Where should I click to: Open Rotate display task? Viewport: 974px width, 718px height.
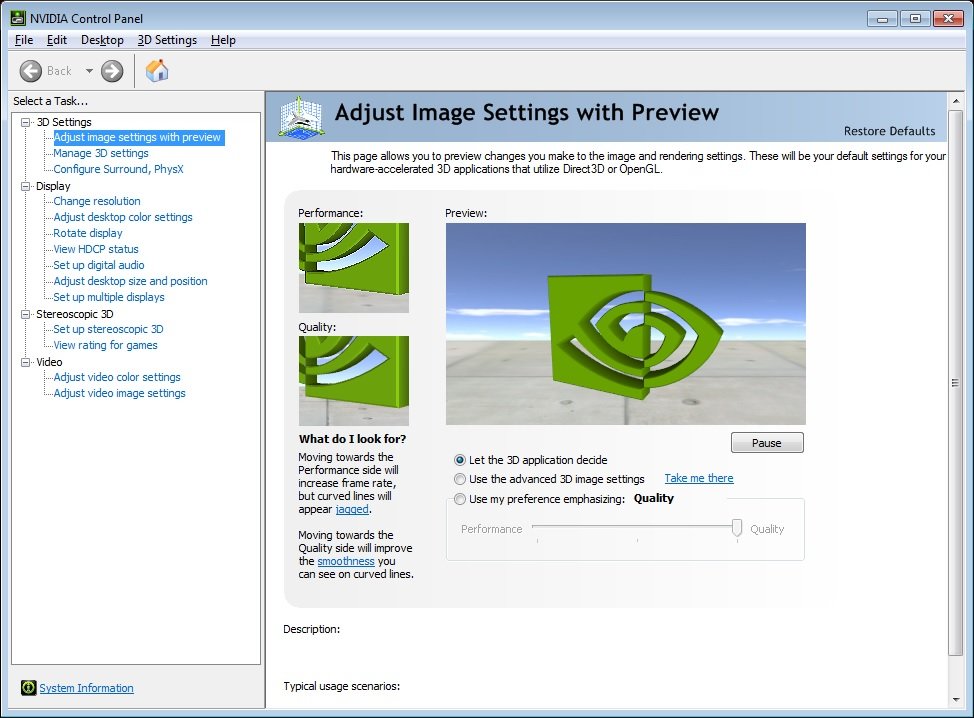(88, 234)
